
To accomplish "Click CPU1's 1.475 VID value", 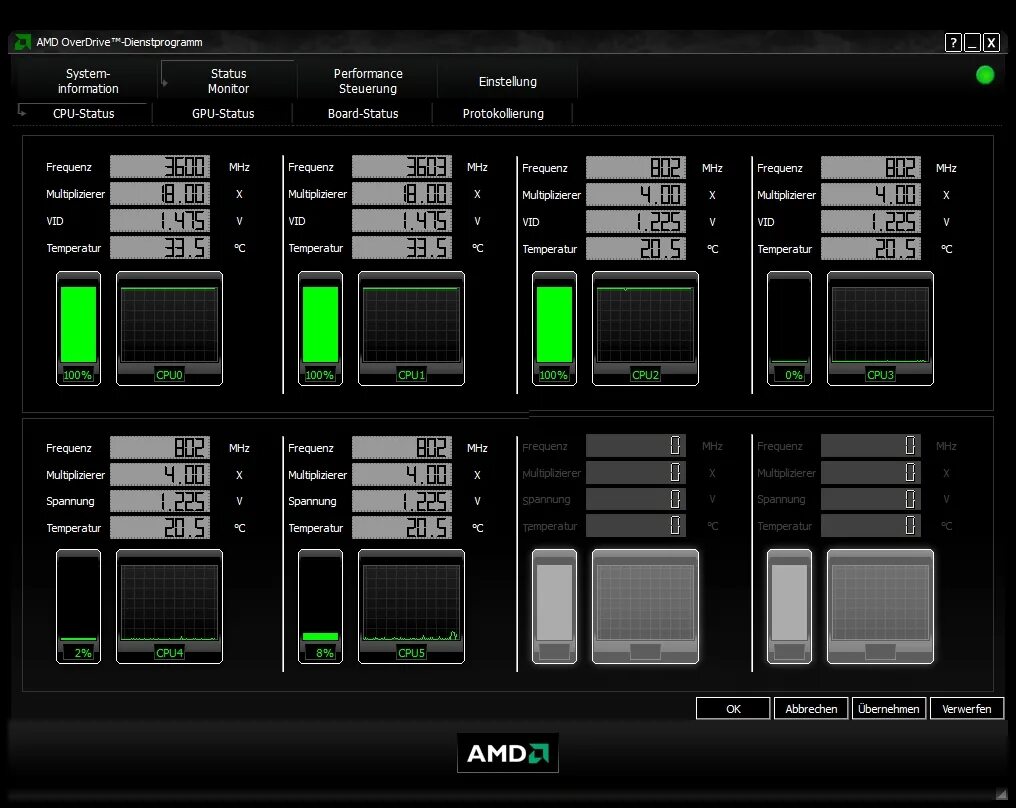I will (x=402, y=221).
